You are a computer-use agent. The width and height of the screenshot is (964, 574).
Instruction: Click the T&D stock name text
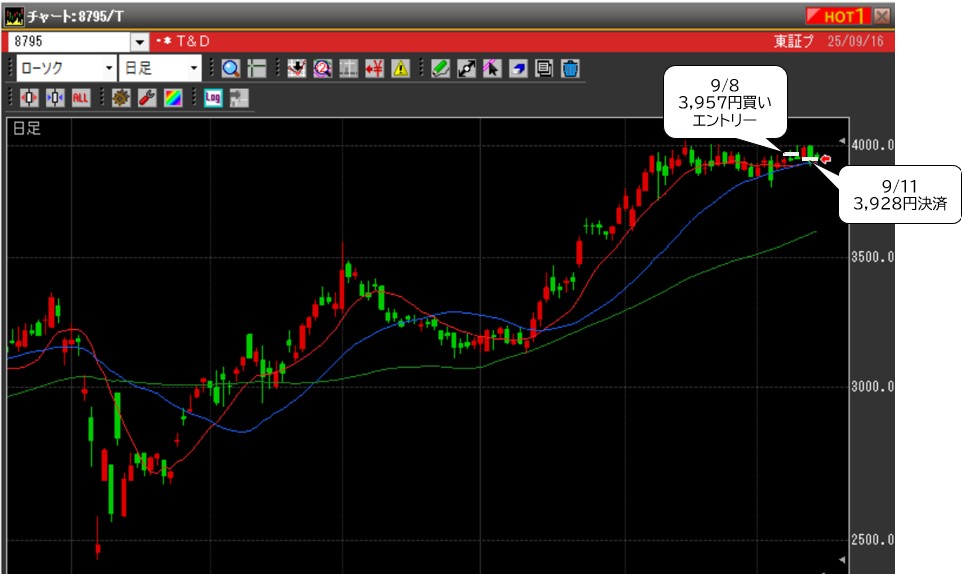(x=193, y=42)
